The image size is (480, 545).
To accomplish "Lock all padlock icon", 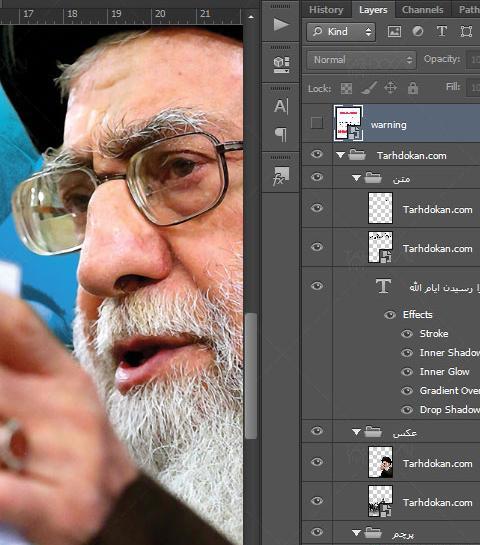I will [413, 88].
